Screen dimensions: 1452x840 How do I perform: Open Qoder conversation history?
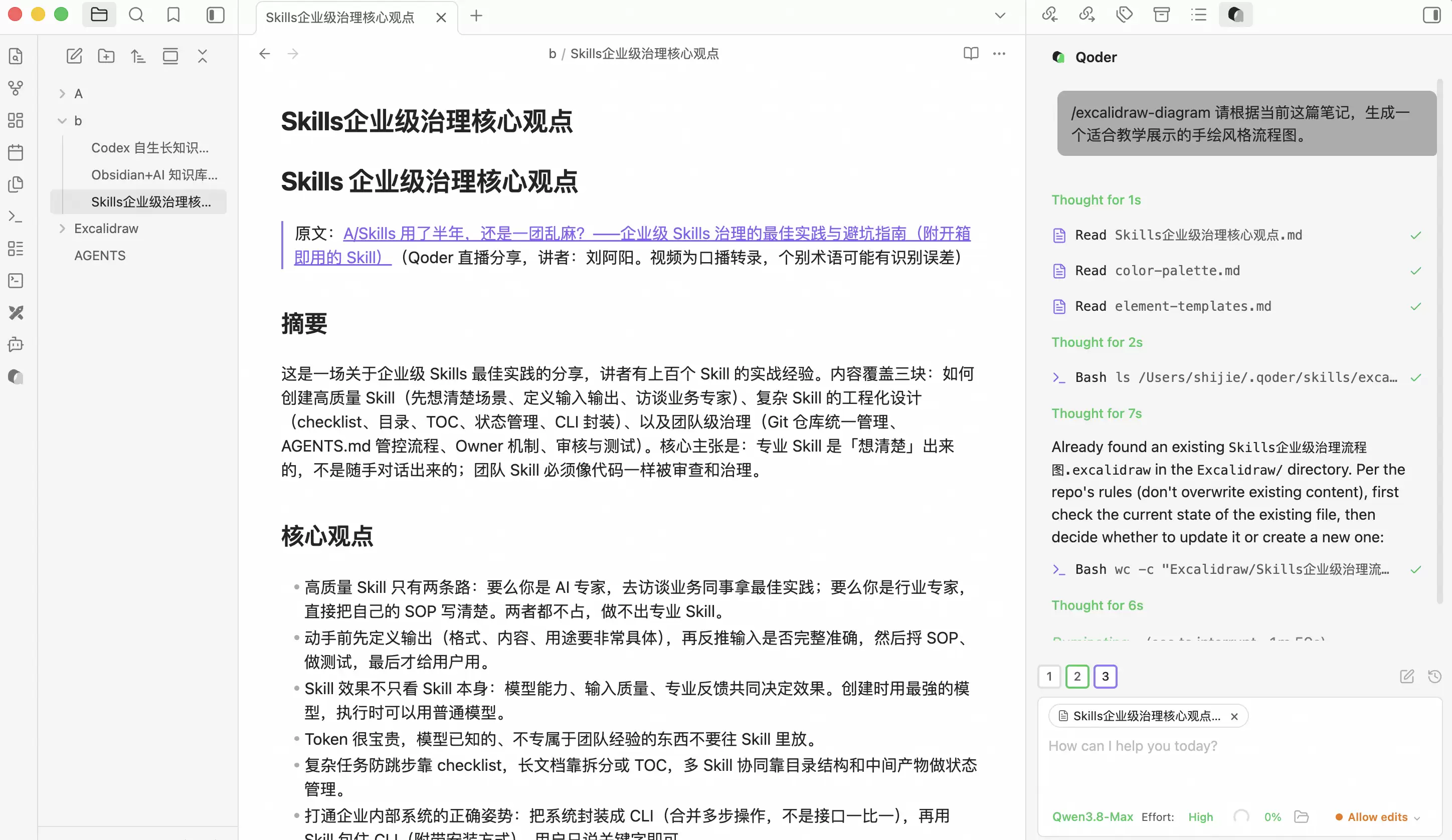pyautogui.click(x=1435, y=677)
